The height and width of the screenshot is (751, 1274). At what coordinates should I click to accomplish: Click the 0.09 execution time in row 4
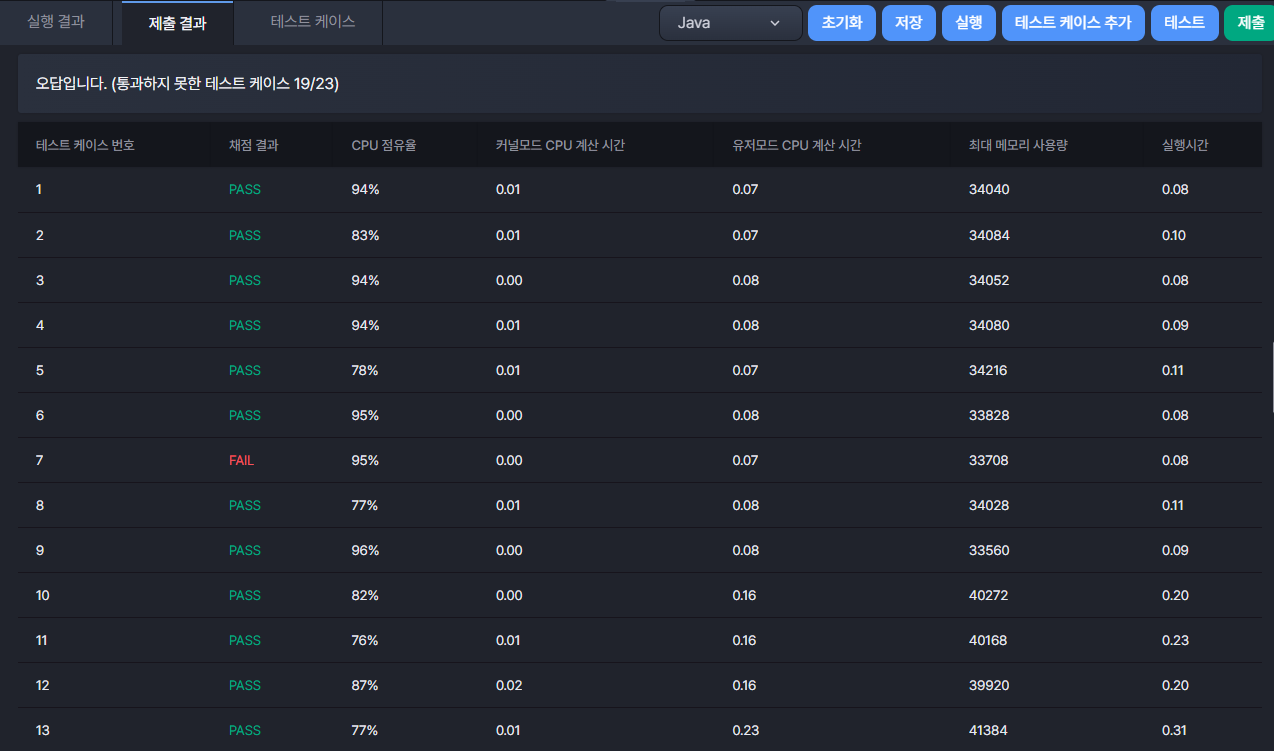point(1175,325)
